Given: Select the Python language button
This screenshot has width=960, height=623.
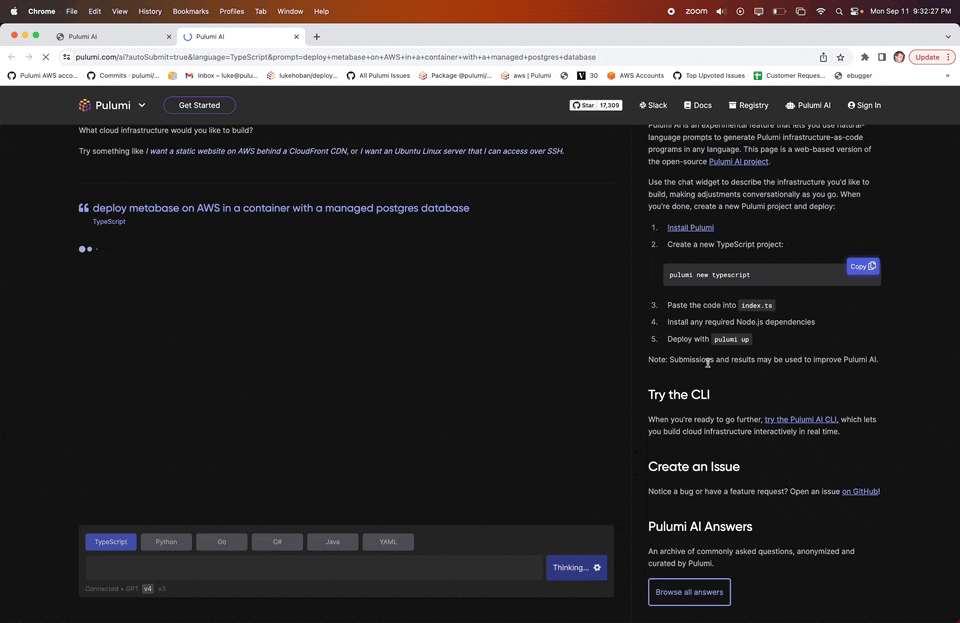Looking at the screenshot, I should coord(167,542).
